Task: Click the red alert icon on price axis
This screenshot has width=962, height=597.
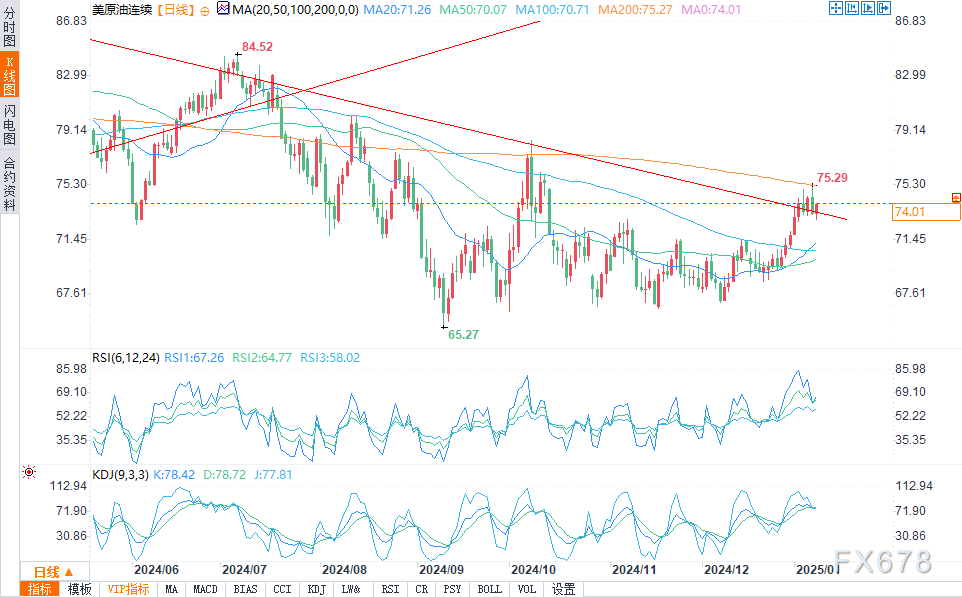Action: (956, 198)
